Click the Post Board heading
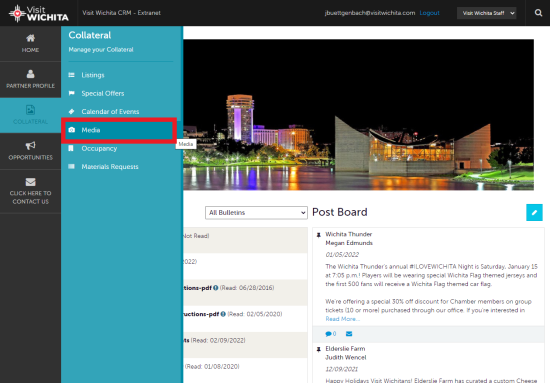 pos(340,212)
